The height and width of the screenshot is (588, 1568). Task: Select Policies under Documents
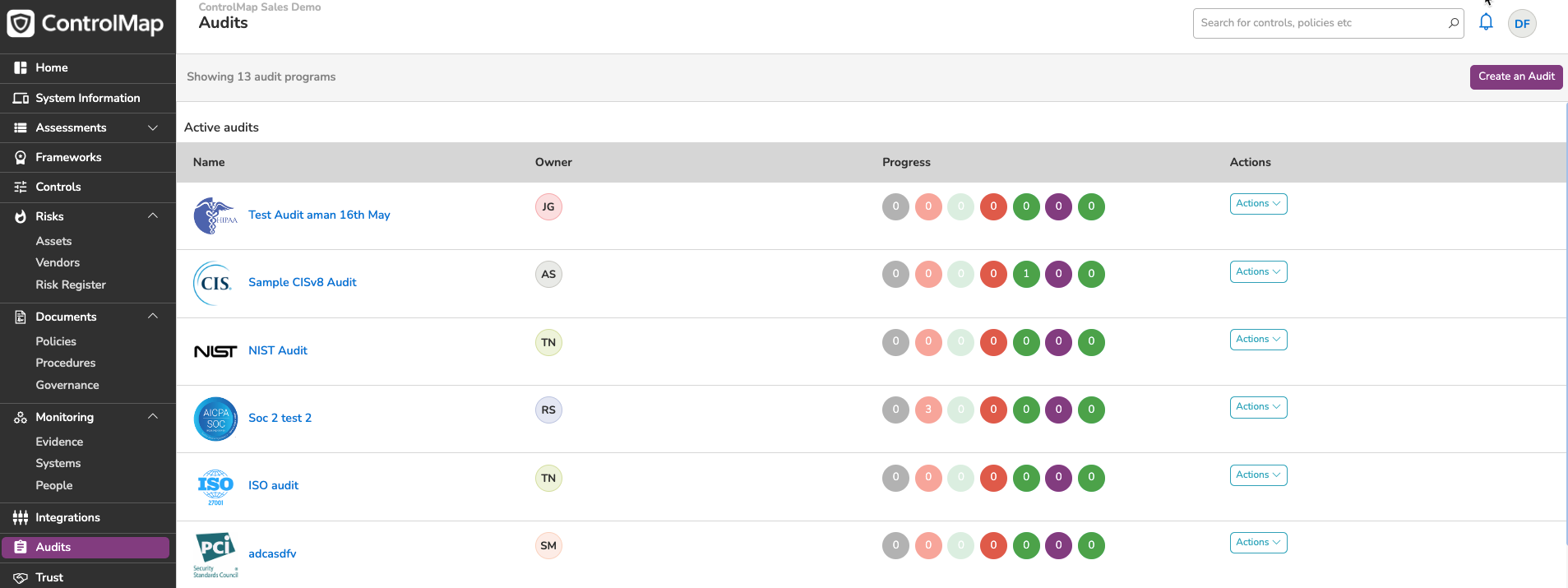point(56,341)
